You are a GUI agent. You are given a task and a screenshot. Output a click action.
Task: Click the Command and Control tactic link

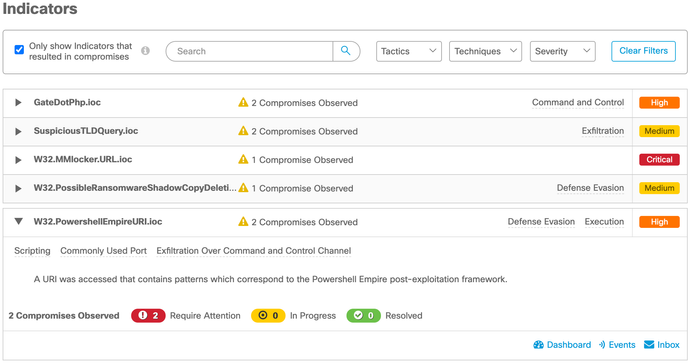(x=578, y=103)
